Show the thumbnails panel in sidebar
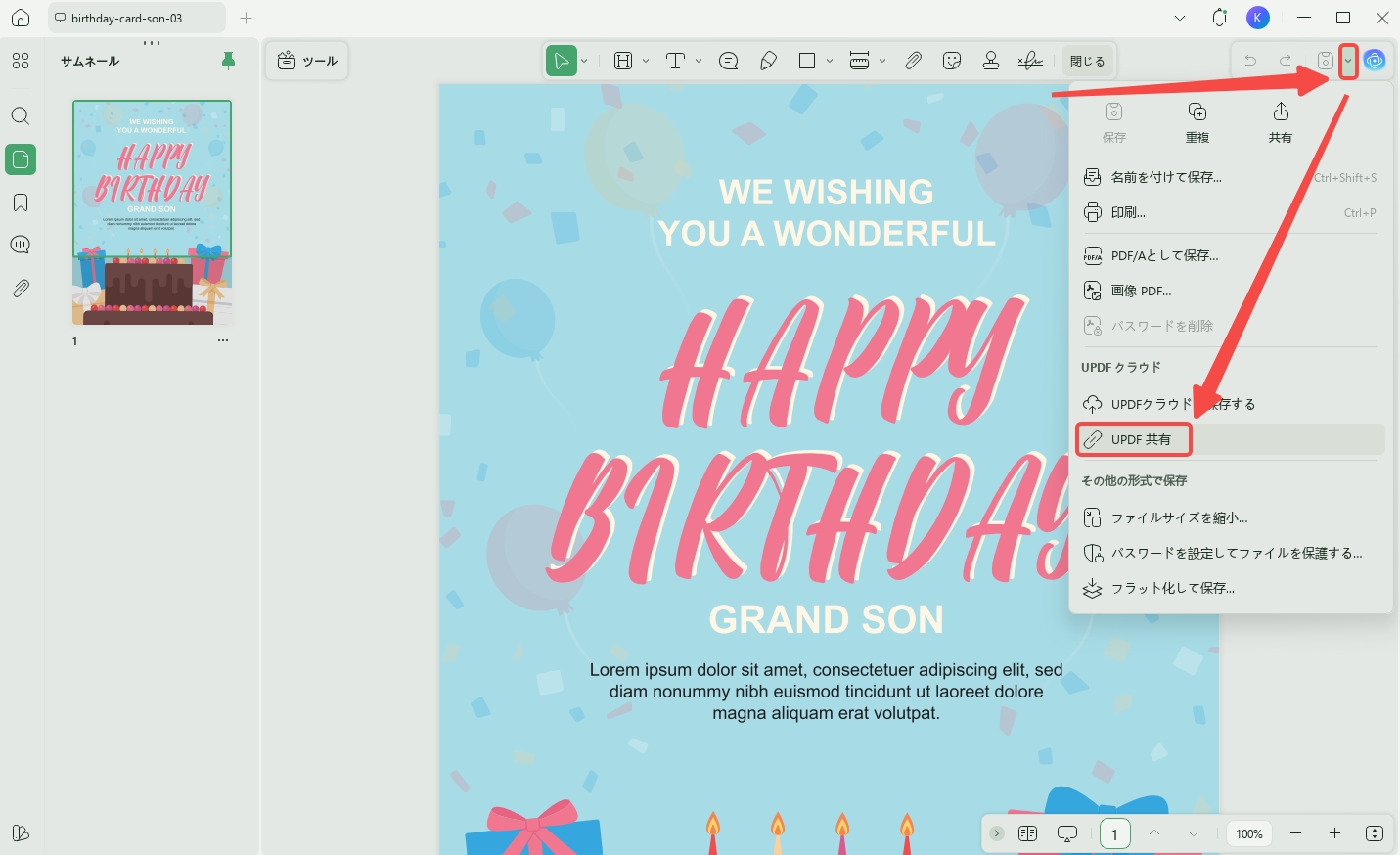 [21, 159]
